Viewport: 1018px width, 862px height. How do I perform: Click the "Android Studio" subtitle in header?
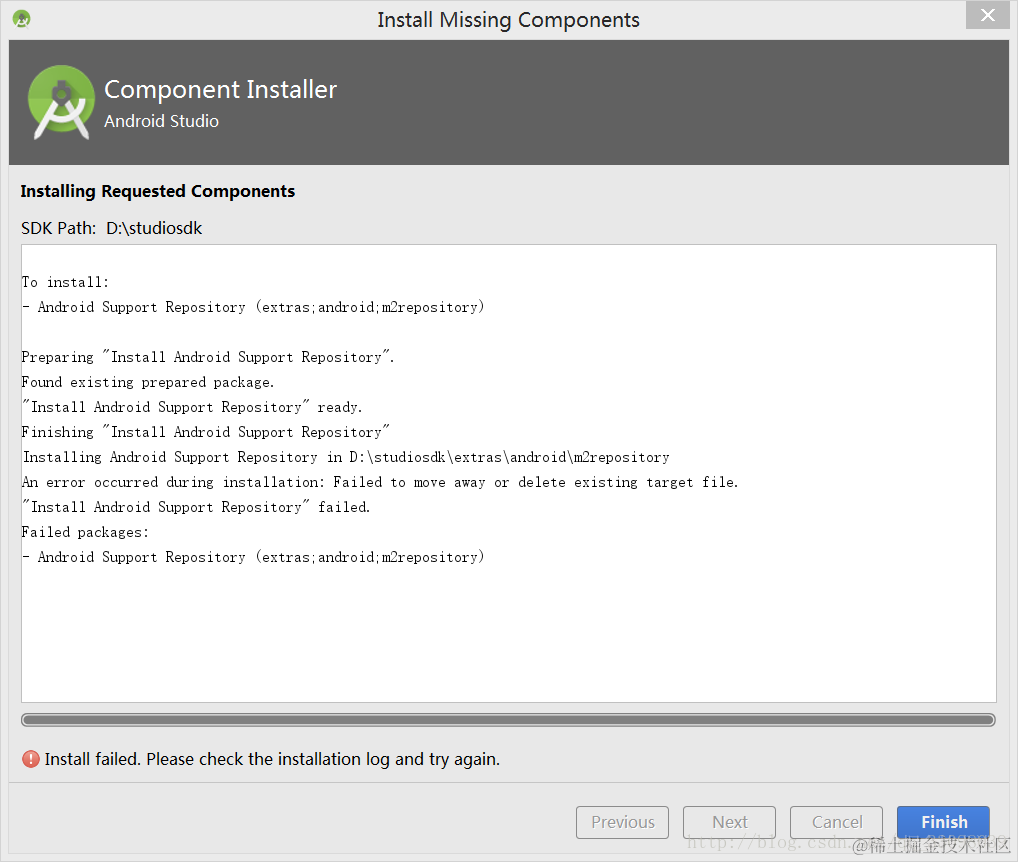(162, 121)
